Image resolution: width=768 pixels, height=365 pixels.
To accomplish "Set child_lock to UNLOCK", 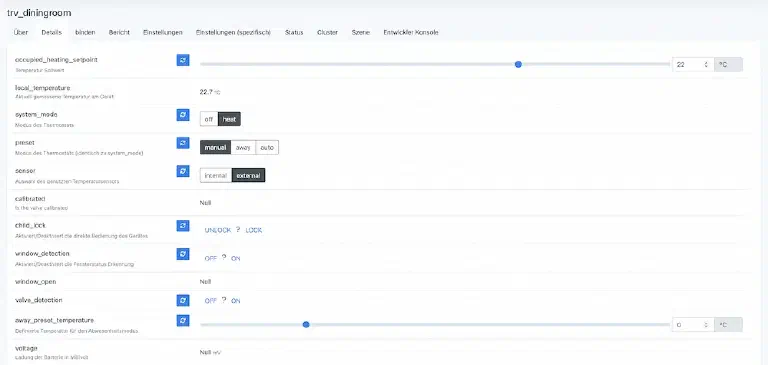I will [217, 230].
